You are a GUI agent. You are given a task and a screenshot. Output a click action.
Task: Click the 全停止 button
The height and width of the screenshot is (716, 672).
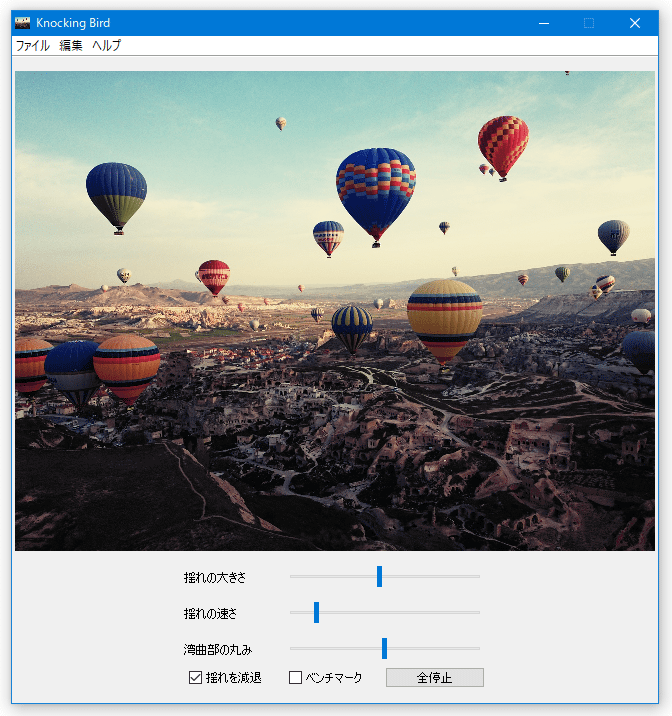pos(435,678)
